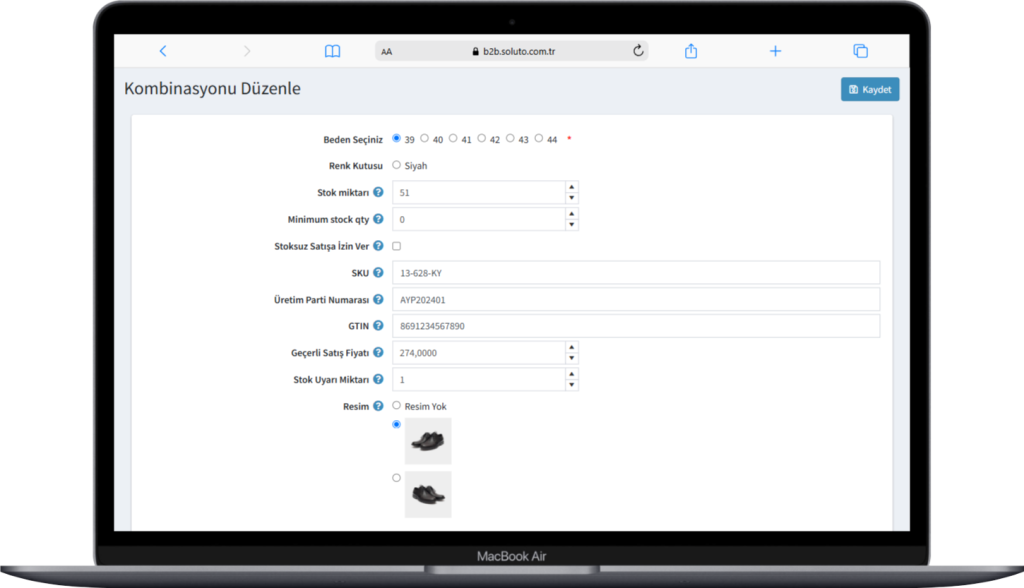Click the Stok miktarı field showing 51
This screenshot has width=1024, height=588.
coord(479,193)
